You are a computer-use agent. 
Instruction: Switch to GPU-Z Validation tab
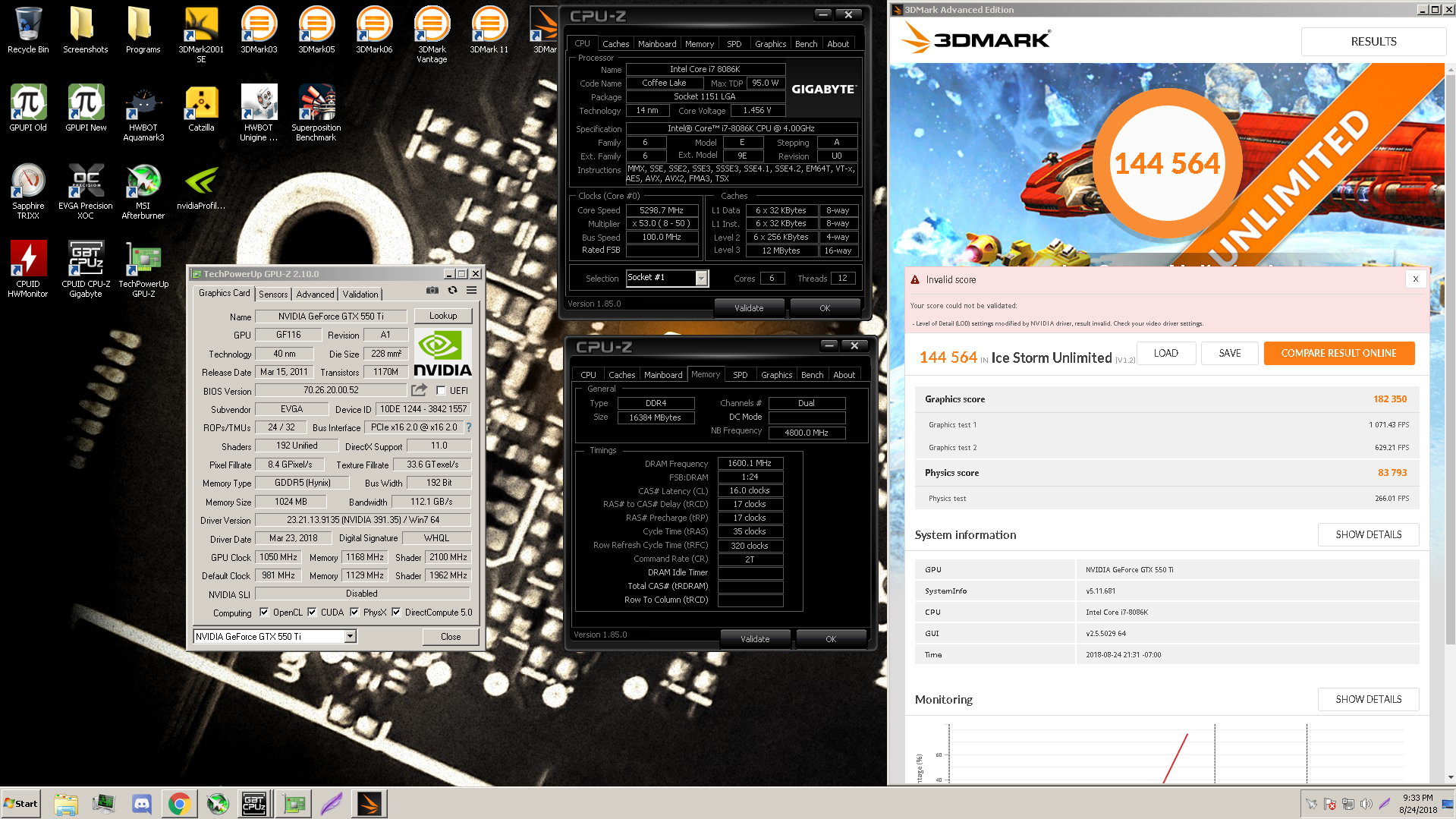(x=360, y=295)
